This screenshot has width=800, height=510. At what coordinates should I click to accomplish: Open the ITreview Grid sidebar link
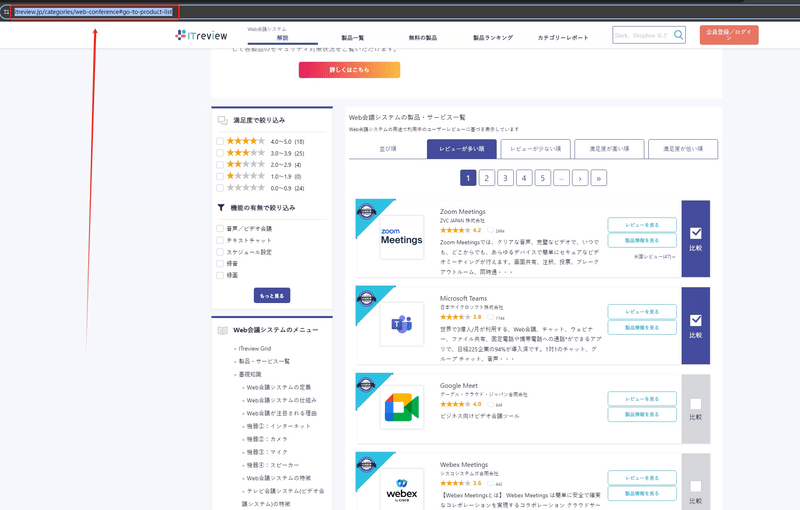(255, 349)
